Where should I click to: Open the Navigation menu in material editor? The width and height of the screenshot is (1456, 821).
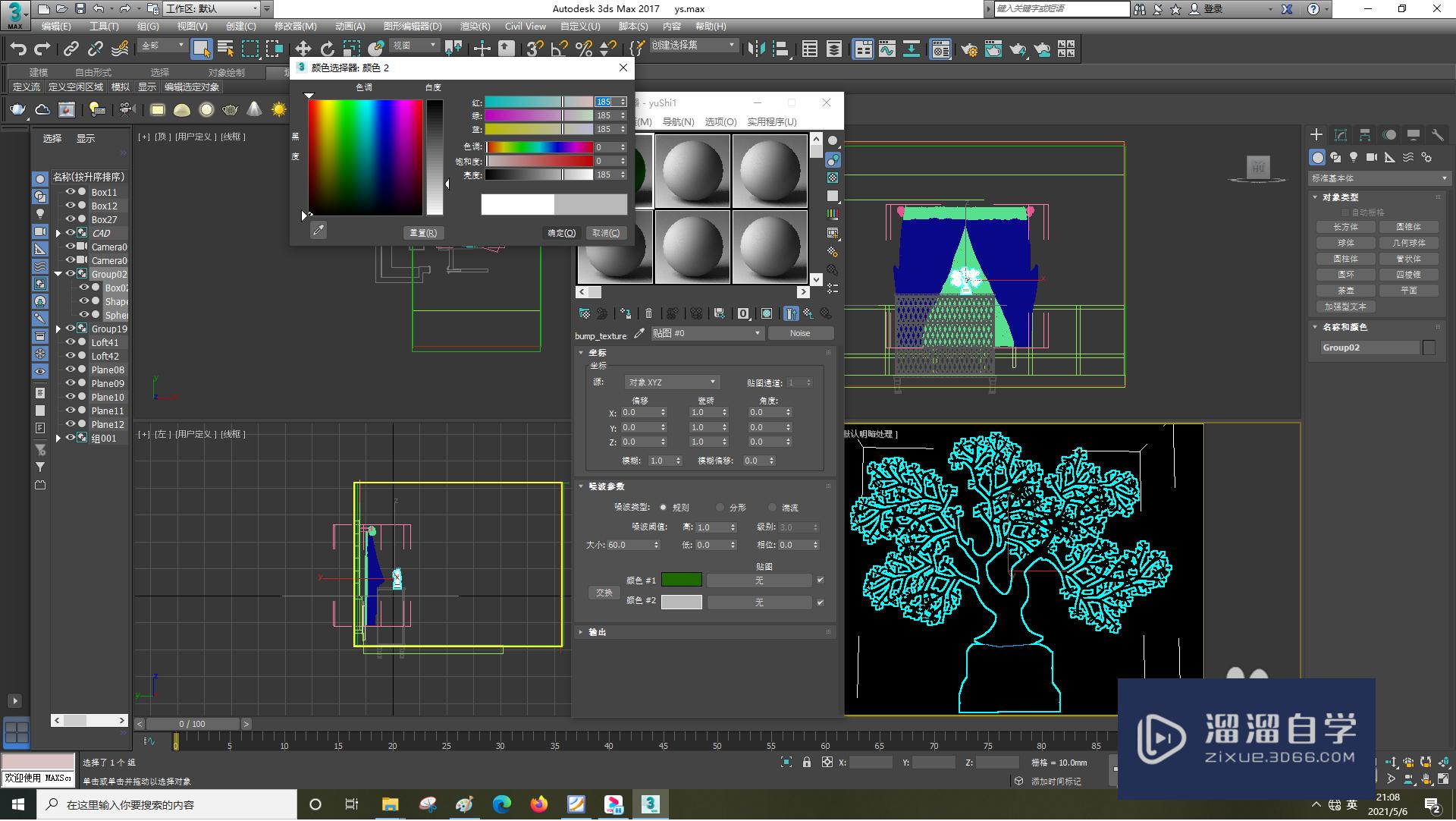click(678, 121)
